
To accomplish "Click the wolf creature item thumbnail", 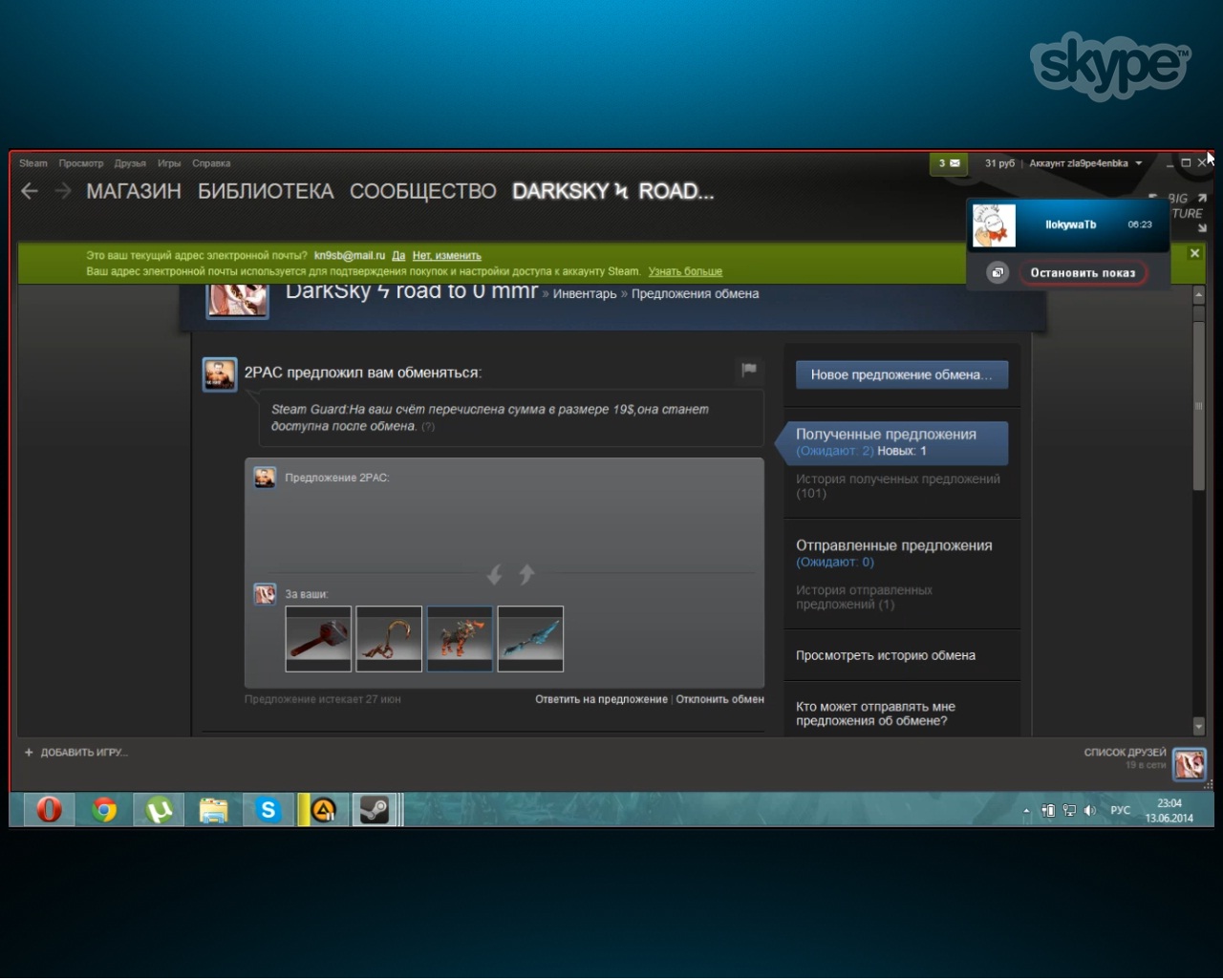I will pyautogui.click(x=460, y=639).
